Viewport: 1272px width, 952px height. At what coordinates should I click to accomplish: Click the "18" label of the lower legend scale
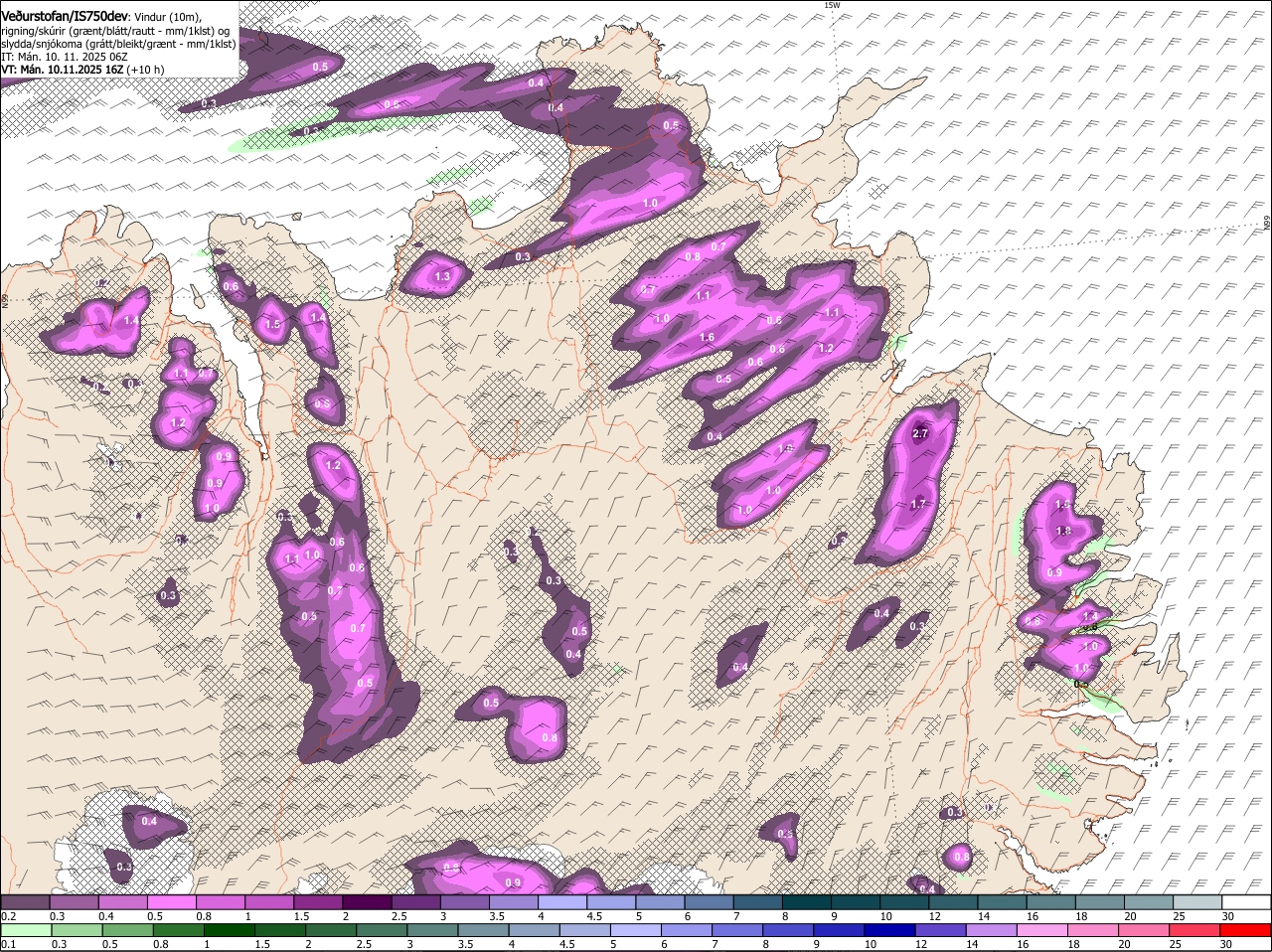[1072, 944]
